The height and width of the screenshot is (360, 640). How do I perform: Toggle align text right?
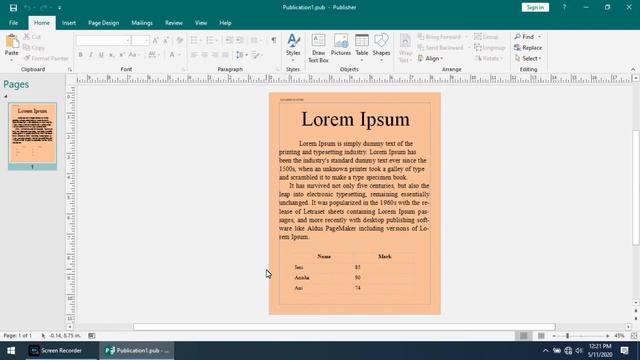[x=215, y=55]
